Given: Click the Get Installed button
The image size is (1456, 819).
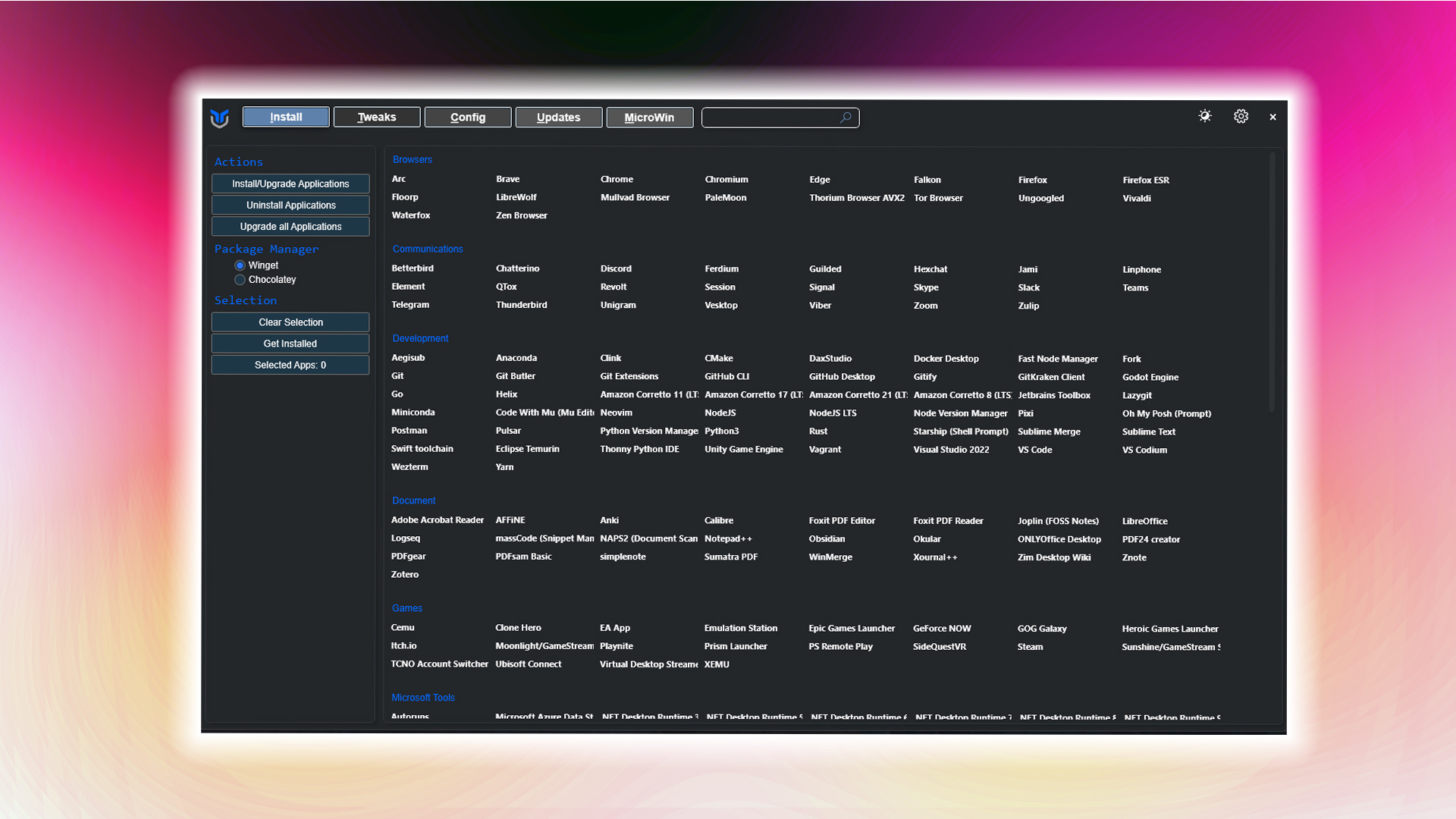Looking at the screenshot, I should point(290,344).
